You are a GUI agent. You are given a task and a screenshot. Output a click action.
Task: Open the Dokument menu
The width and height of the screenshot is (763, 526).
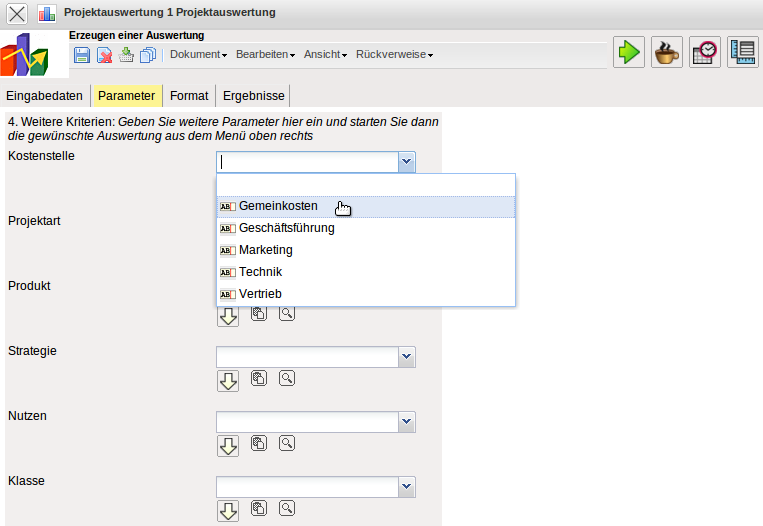point(198,55)
